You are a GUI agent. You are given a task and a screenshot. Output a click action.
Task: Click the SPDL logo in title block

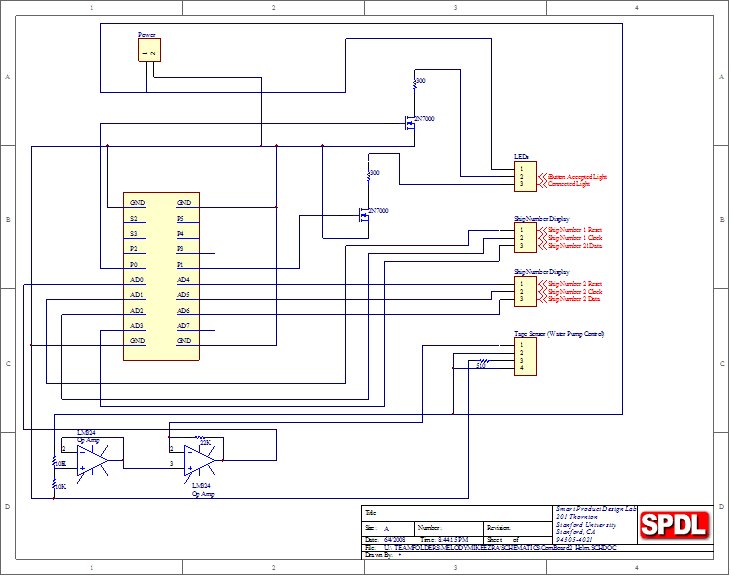point(673,524)
